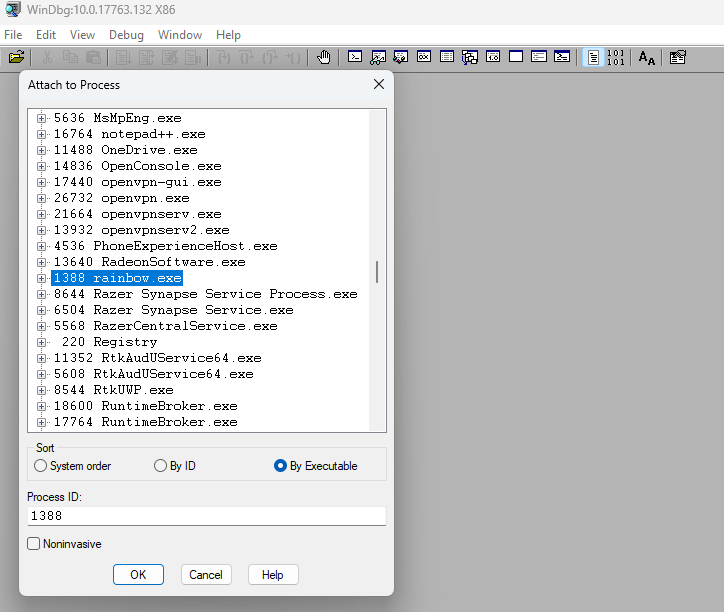Open the Debug menu

[126, 35]
